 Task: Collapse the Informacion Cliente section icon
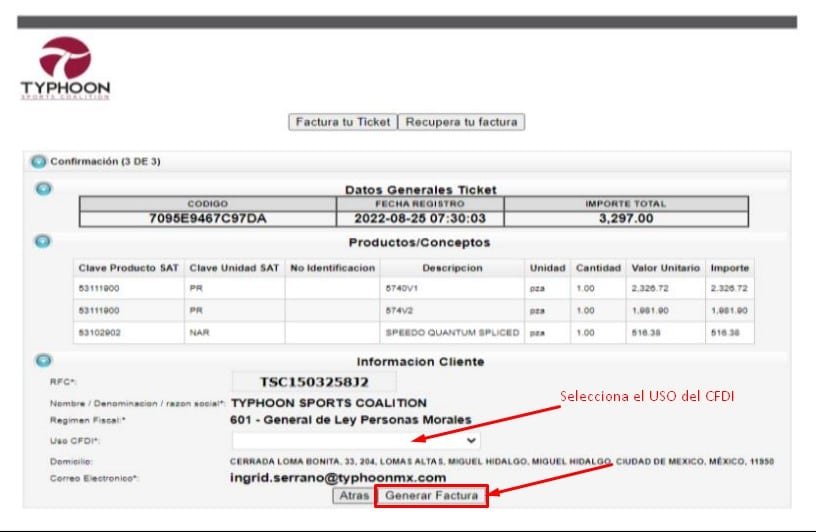[x=43, y=360]
